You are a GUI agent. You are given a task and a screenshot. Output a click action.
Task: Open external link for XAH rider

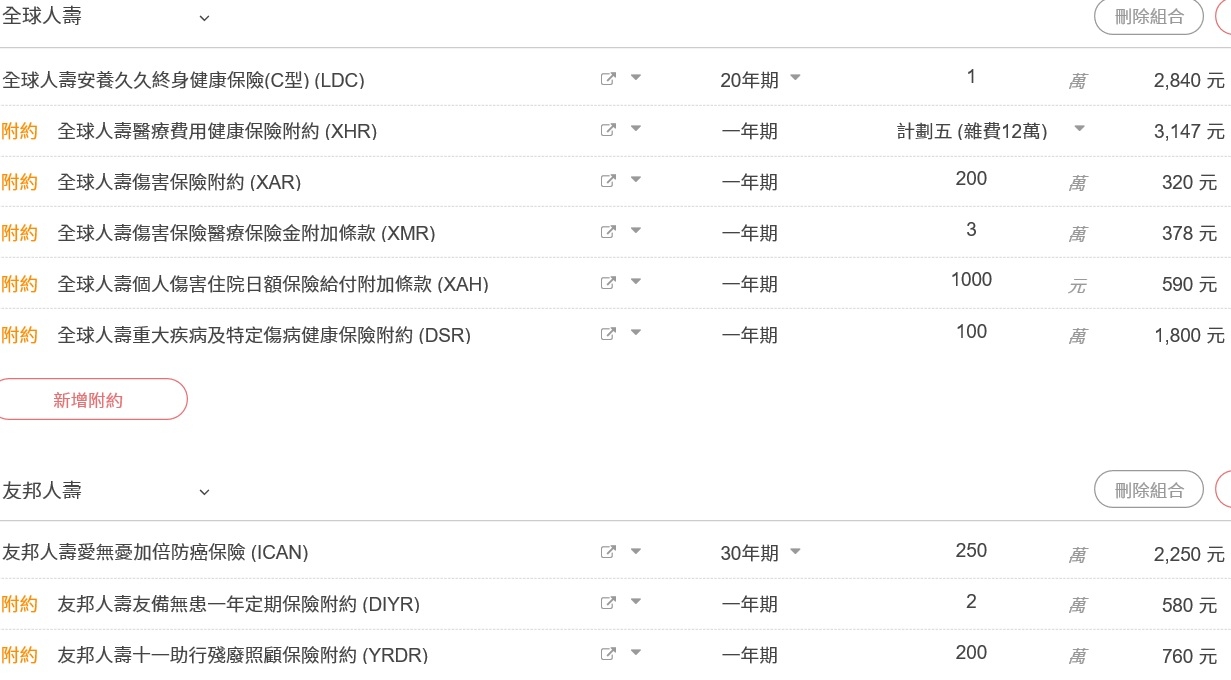click(x=608, y=283)
